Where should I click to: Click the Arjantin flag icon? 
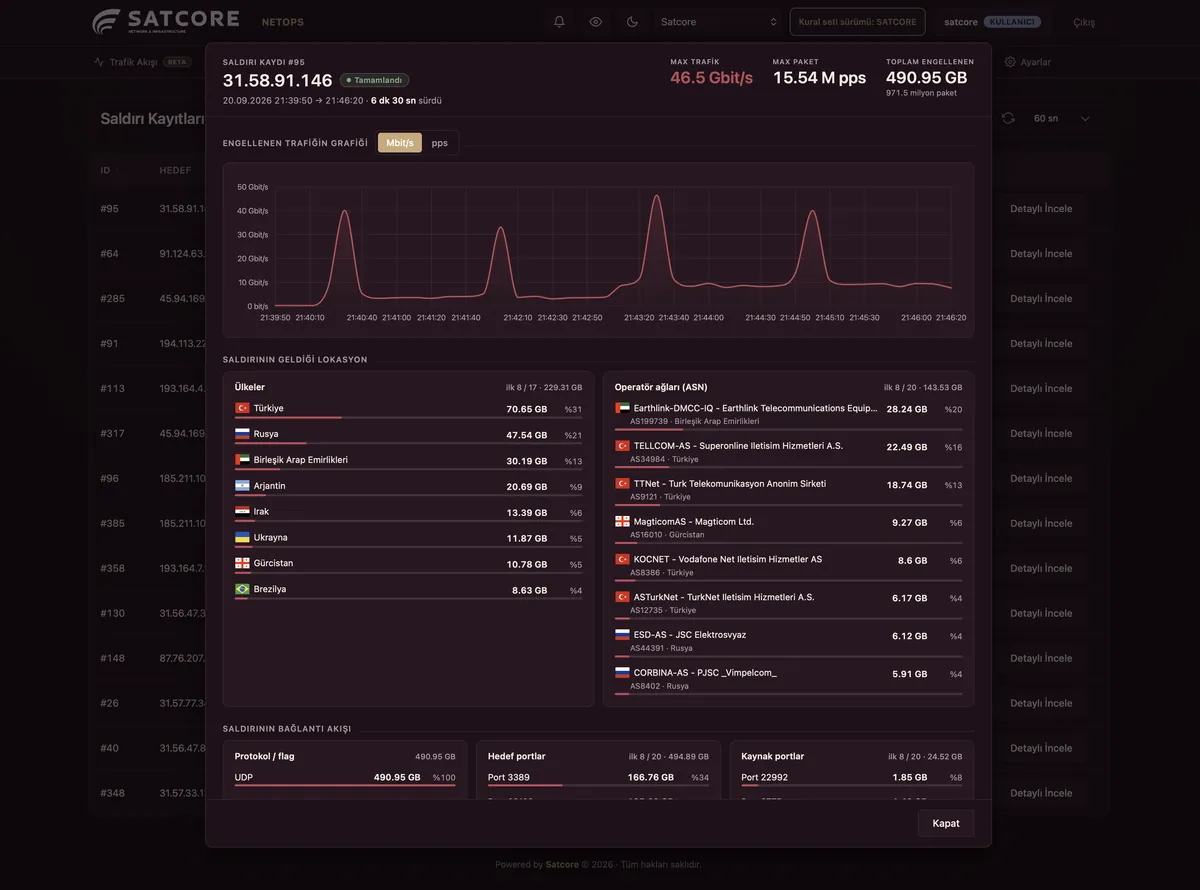tap(242, 486)
